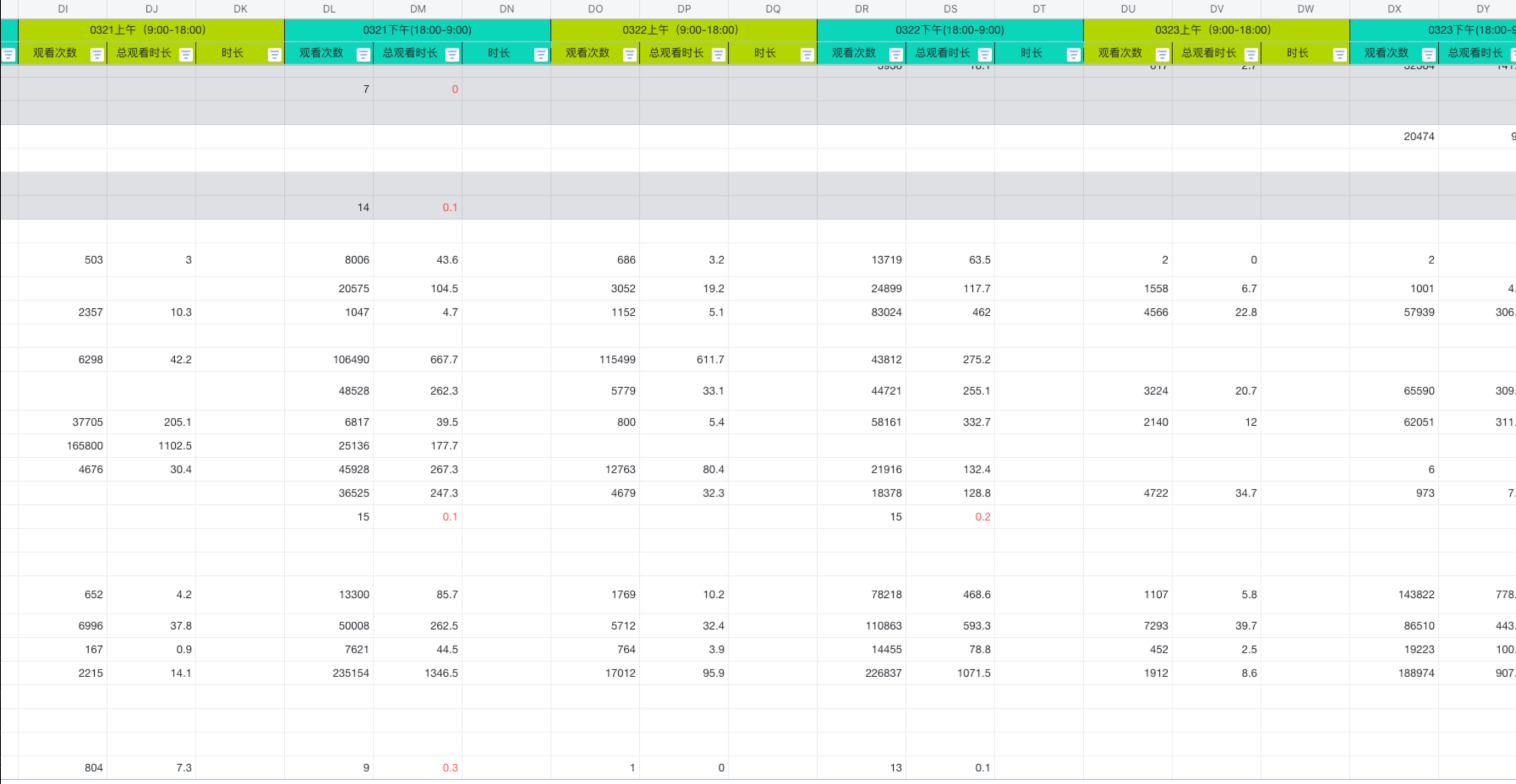Open the 观看次数 filter icon in column DO
The height and width of the screenshot is (784, 1516).
click(630, 55)
